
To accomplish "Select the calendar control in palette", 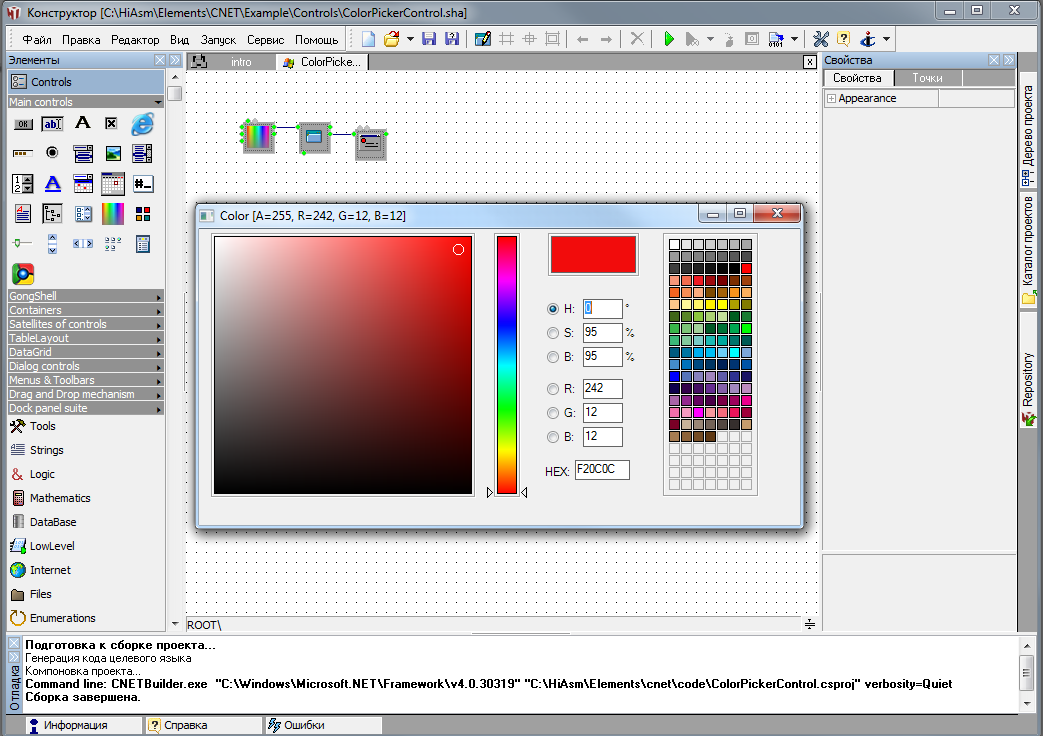I will [x=112, y=184].
